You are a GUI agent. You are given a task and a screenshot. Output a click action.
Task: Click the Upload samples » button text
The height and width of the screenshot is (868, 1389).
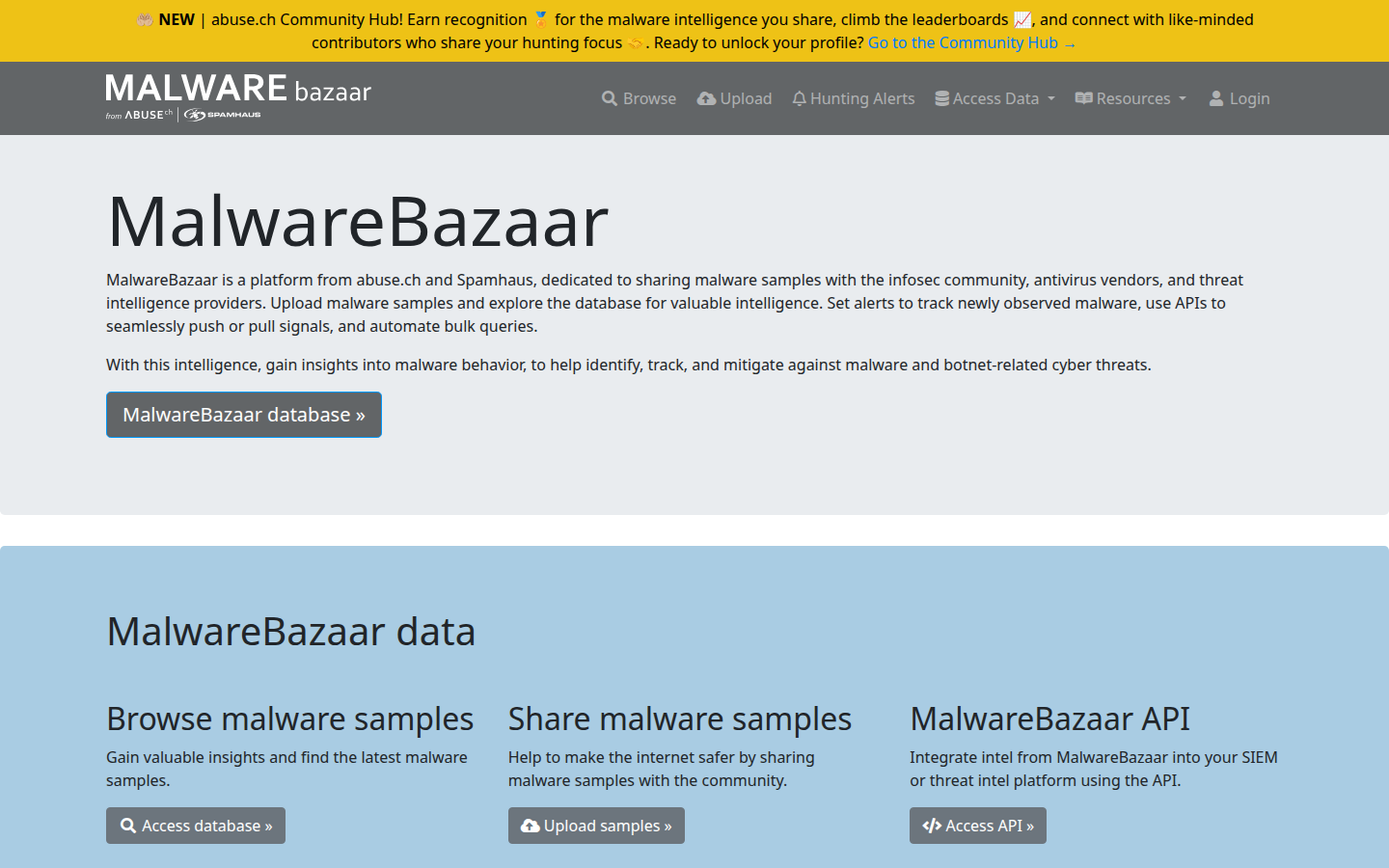point(608,826)
